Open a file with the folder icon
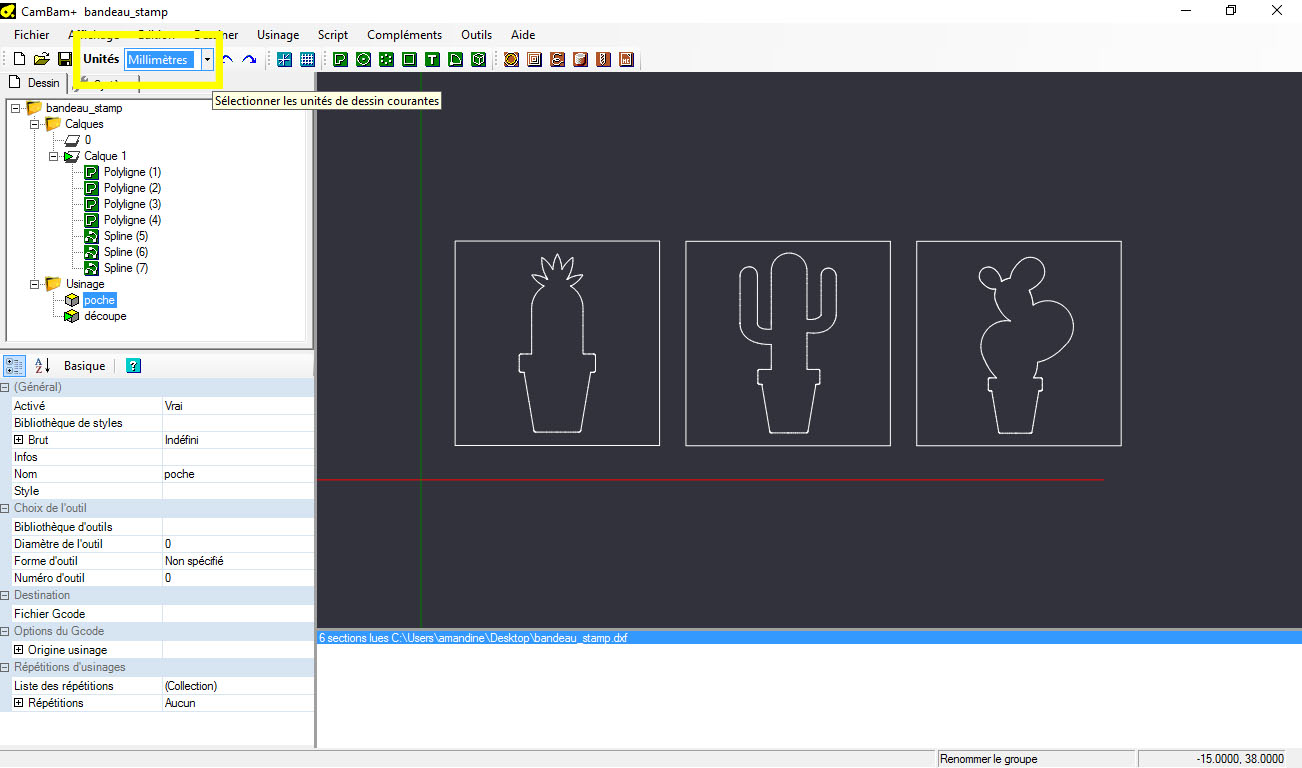The height and width of the screenshot is (768, 1302). [x=41, y=60]
